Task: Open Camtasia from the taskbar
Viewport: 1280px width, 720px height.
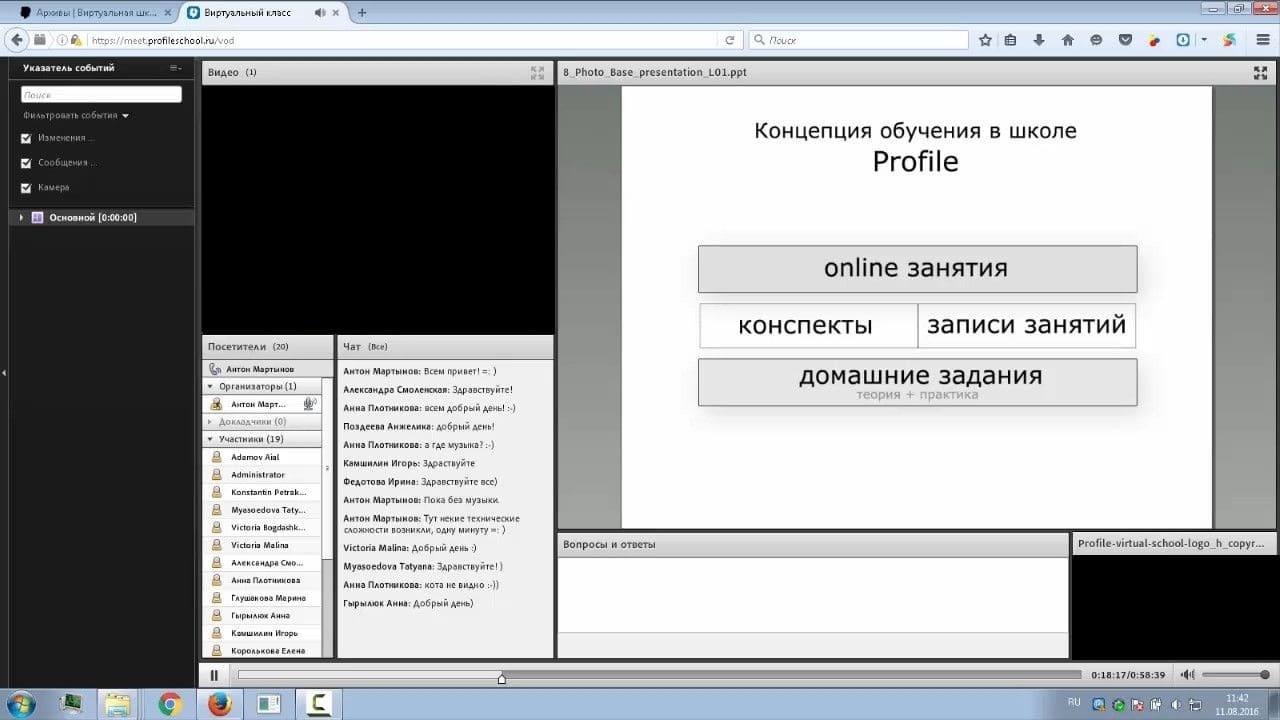Action: 320,705
